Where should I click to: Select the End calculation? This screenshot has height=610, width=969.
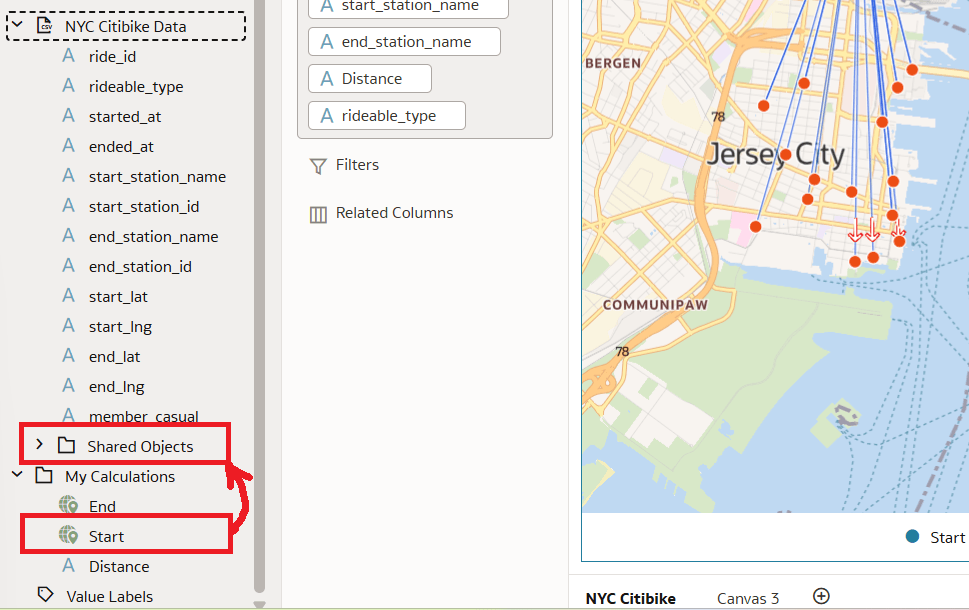point(102,507)
